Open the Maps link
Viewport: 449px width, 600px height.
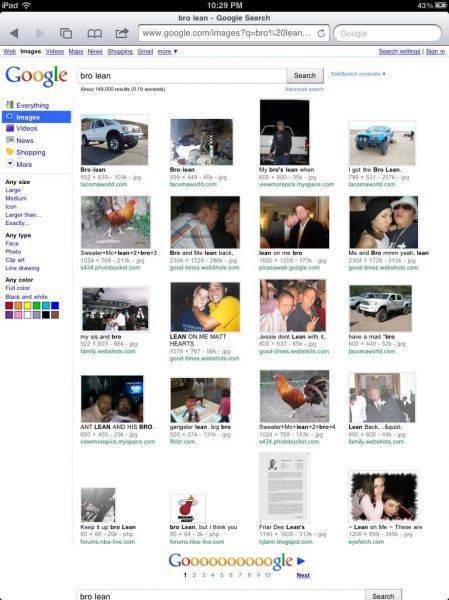(x=76, y=52)
